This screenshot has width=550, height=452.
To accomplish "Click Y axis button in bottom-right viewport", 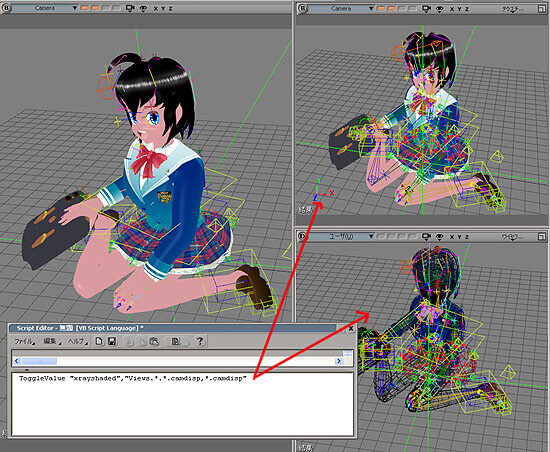I will click(460, 237).
